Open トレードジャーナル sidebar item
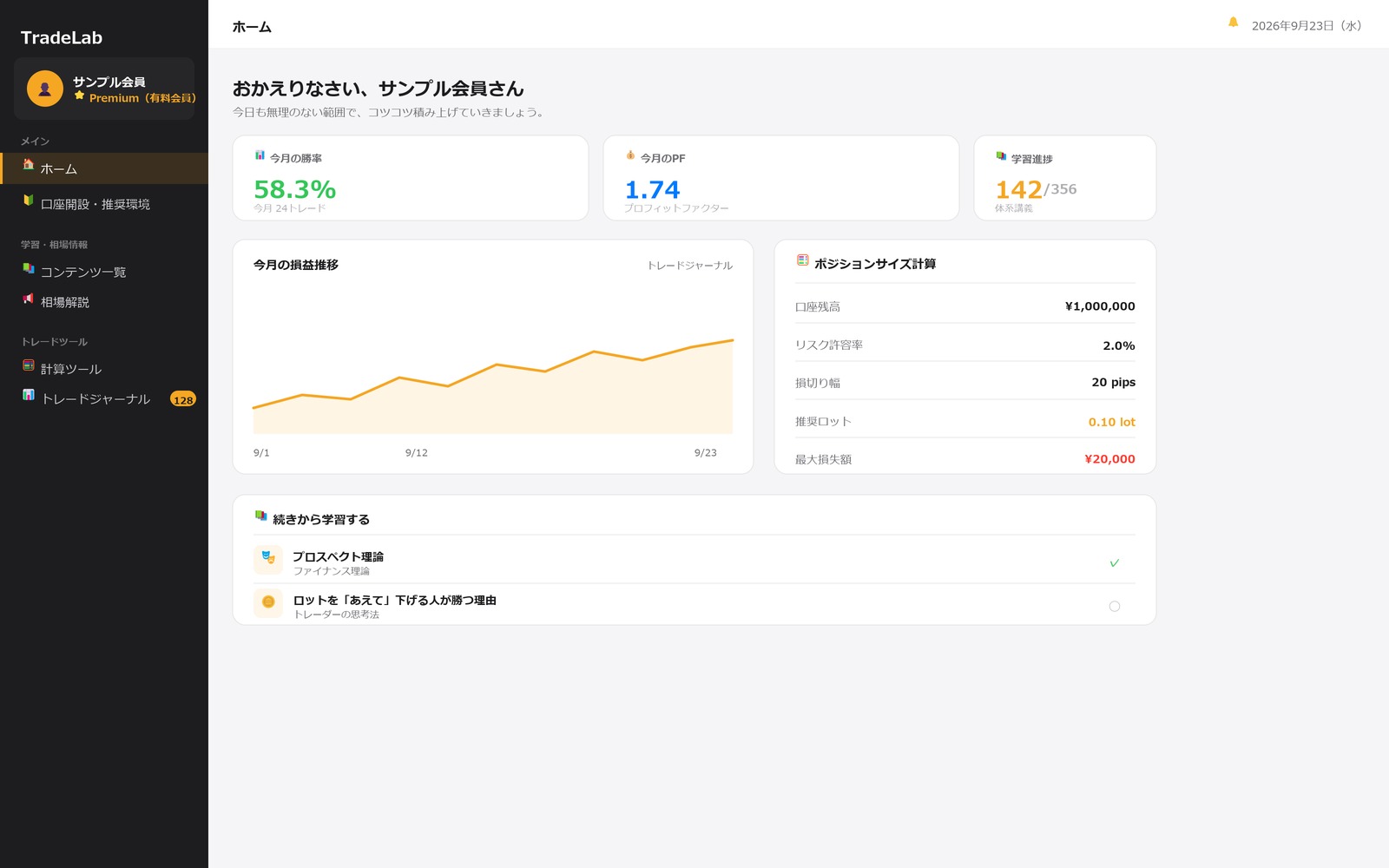This screenshot has width=1389, height=868. pyautogui.click(x=104, y=399)
